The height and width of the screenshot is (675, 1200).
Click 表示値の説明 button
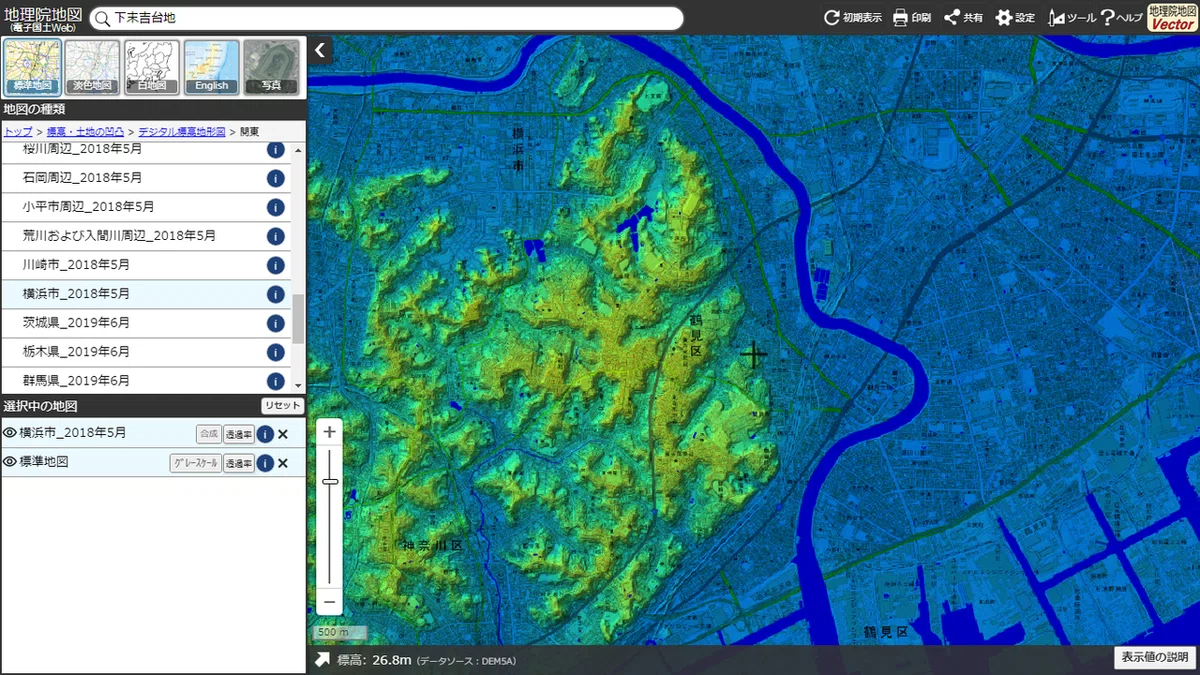pos(1155,657)
